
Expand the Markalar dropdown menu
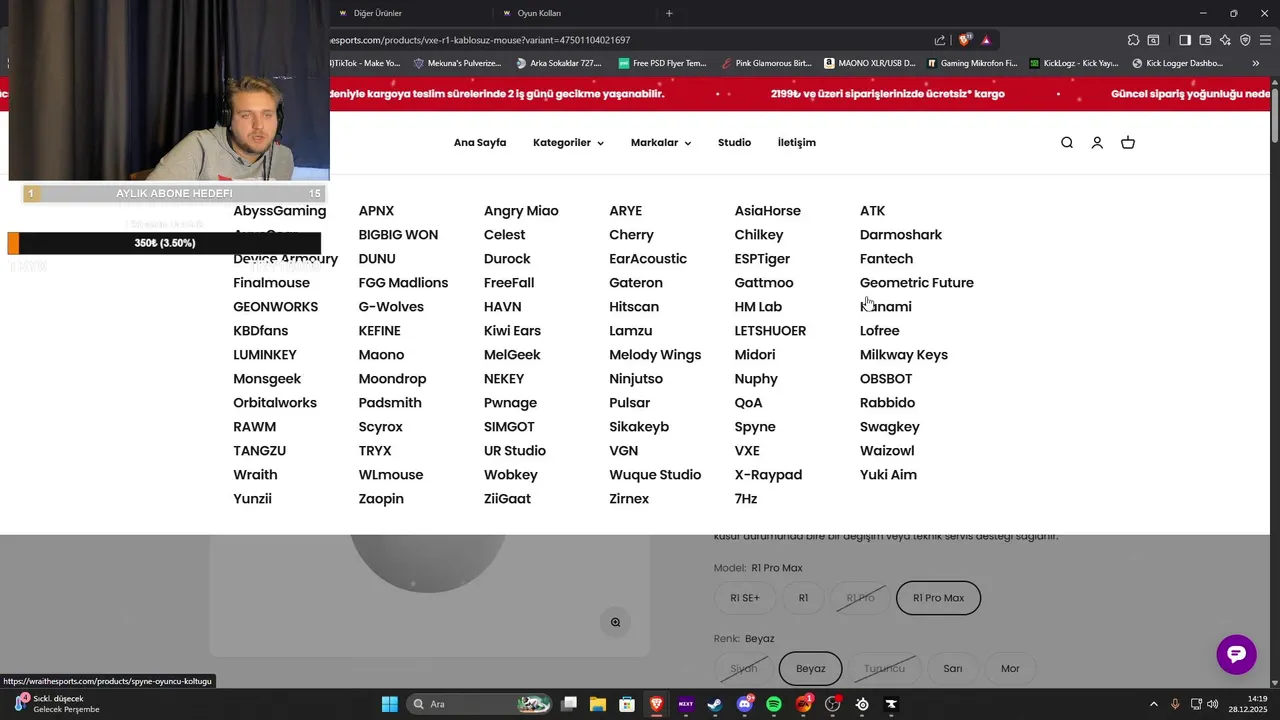(x=661, y=143)
